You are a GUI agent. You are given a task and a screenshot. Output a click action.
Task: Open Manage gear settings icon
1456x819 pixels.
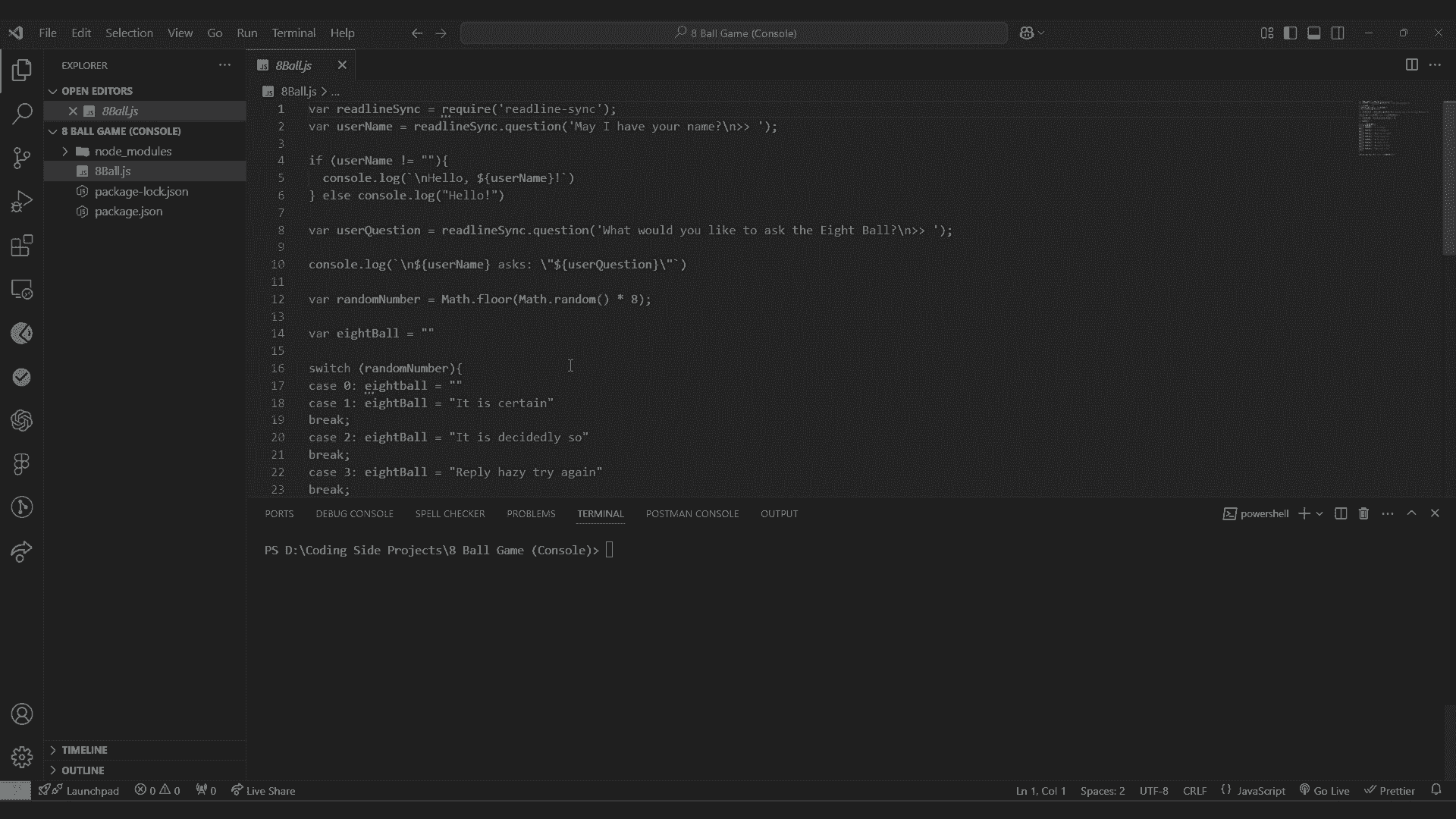point(22,758)
